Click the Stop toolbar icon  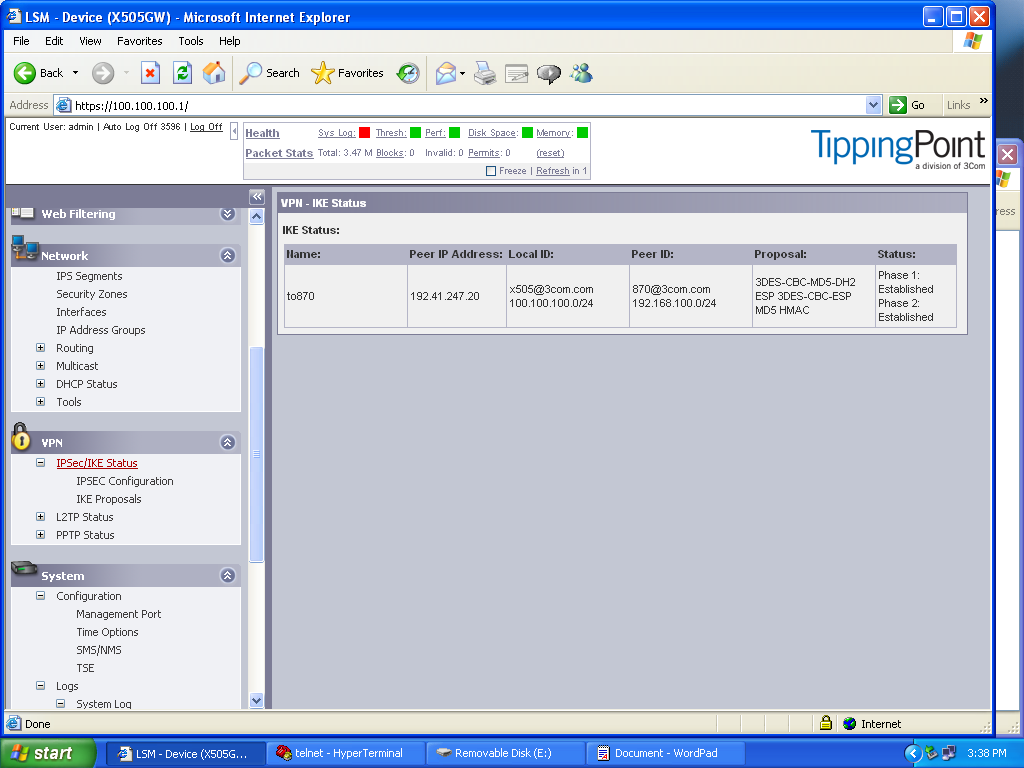tap(150, 73)
